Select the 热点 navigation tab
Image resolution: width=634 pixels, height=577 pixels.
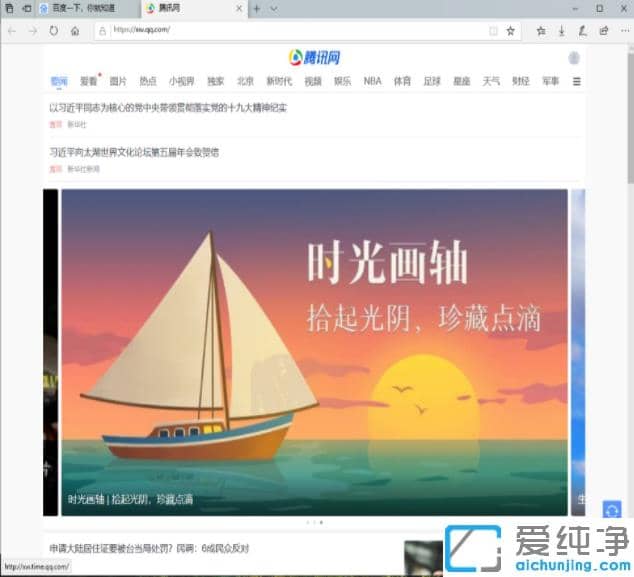(148, 81)
